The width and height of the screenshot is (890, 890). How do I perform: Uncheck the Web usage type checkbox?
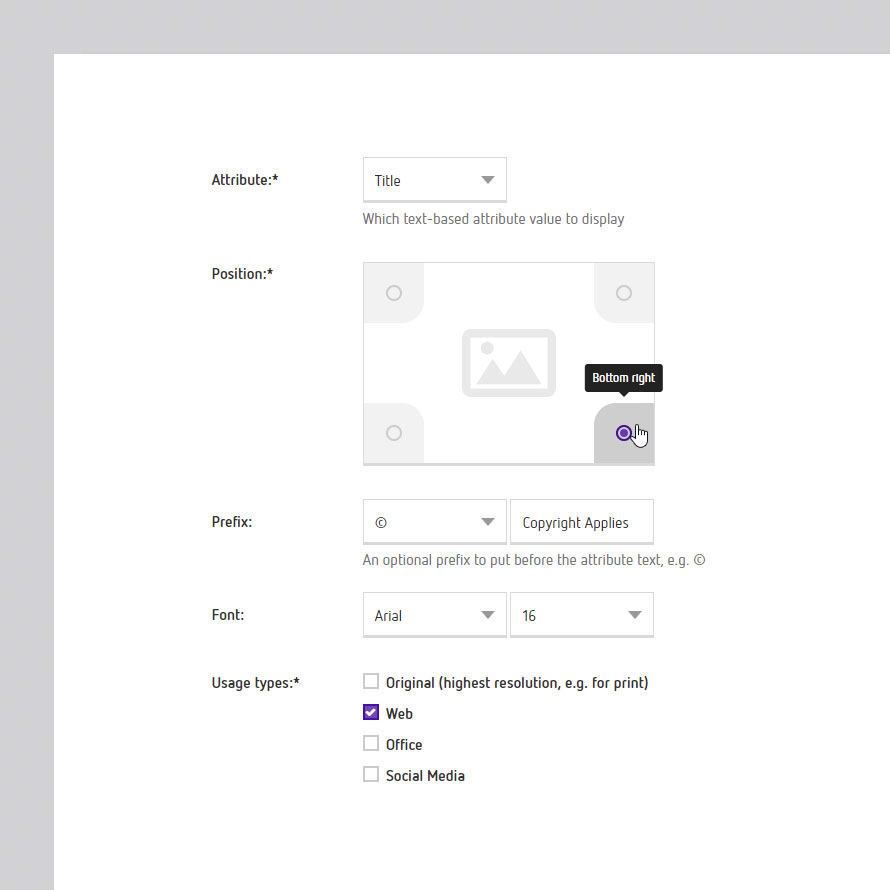371,712
